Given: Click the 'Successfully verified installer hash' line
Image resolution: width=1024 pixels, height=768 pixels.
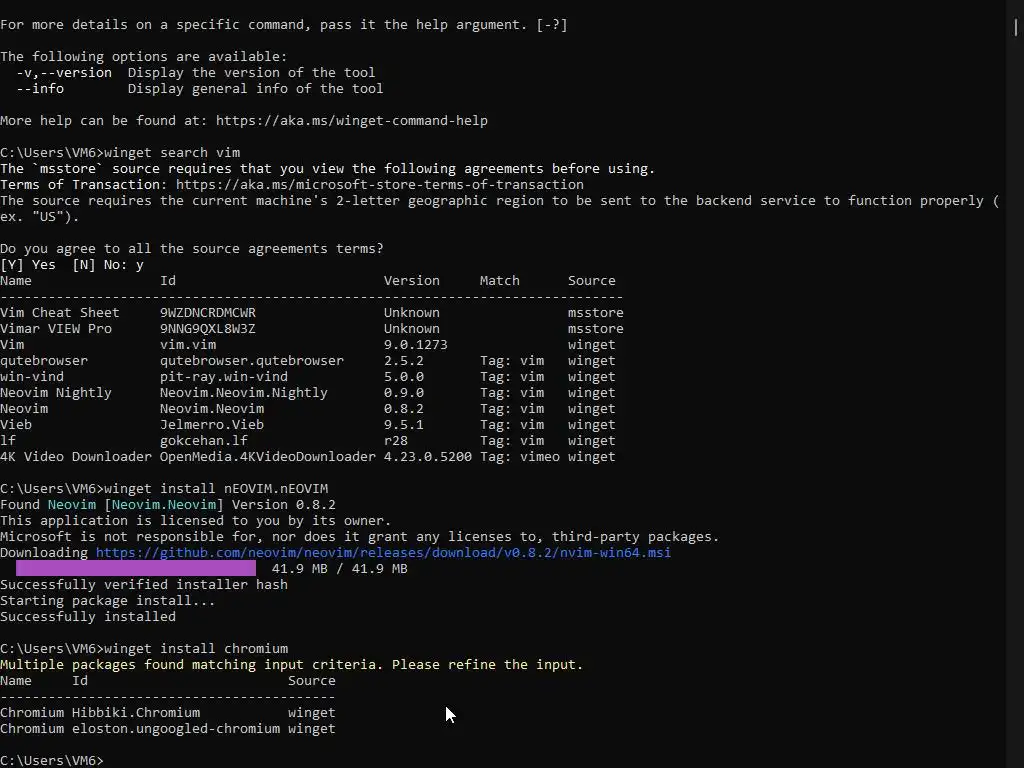Looking at the screenshot, I should [144, 584].
